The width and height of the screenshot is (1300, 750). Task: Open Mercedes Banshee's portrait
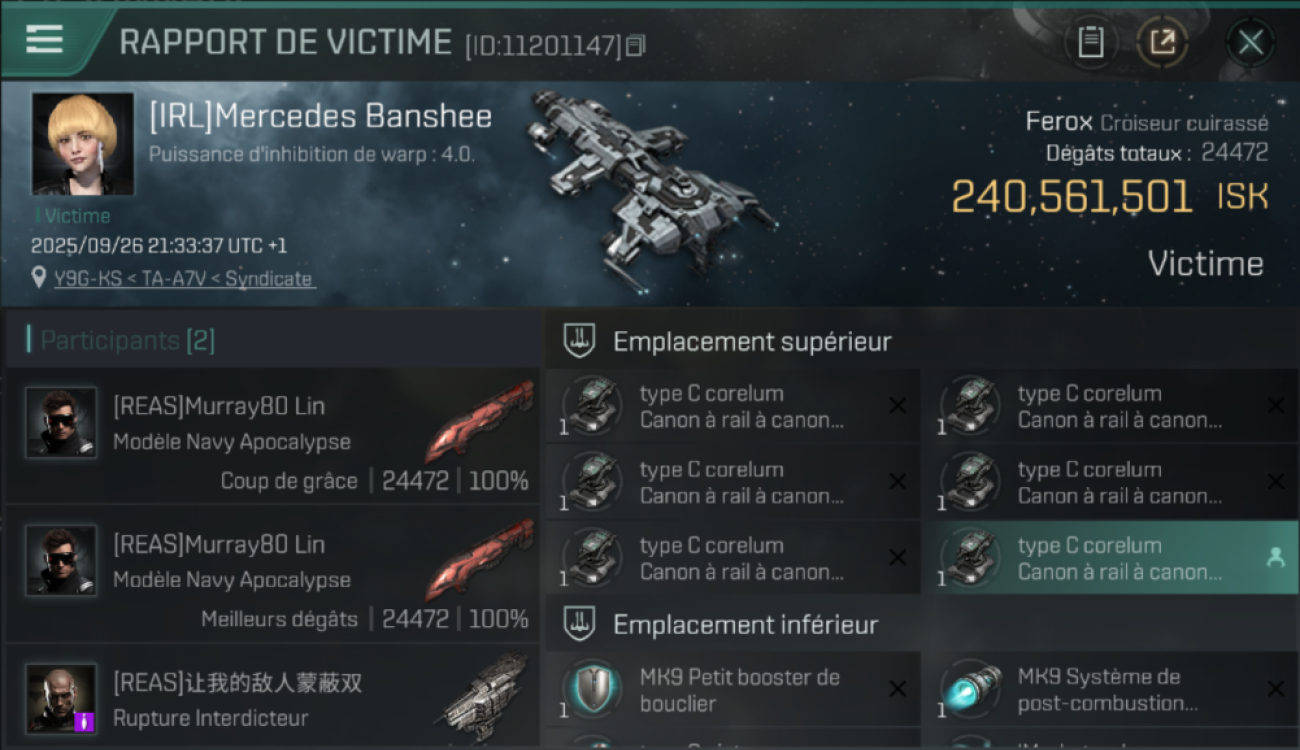[x=83, y=144]
